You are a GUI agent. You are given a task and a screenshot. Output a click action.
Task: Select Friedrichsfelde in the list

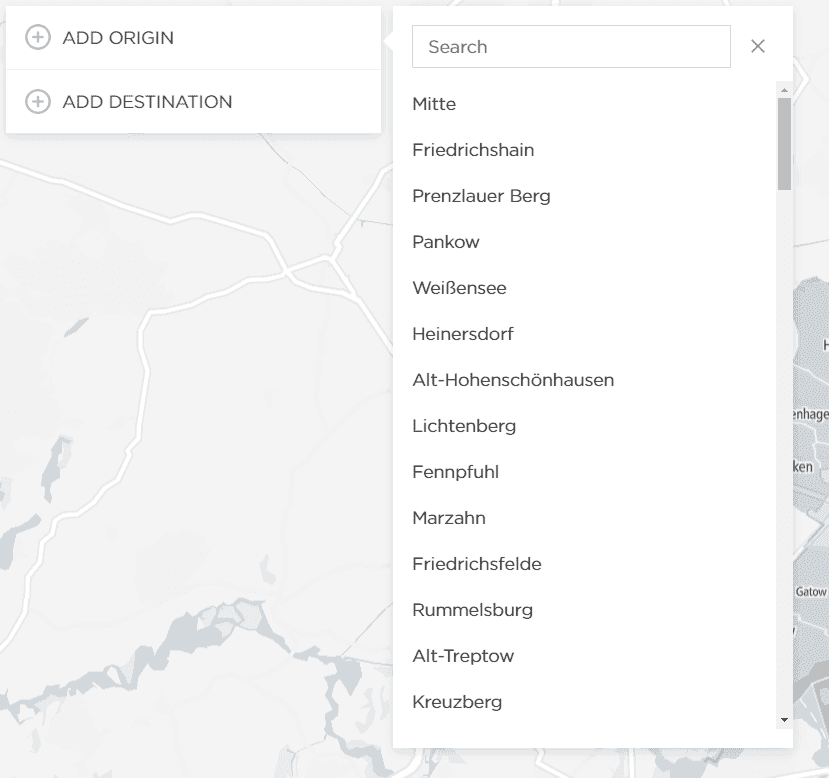pyautogui.click(x=477, y=564)
